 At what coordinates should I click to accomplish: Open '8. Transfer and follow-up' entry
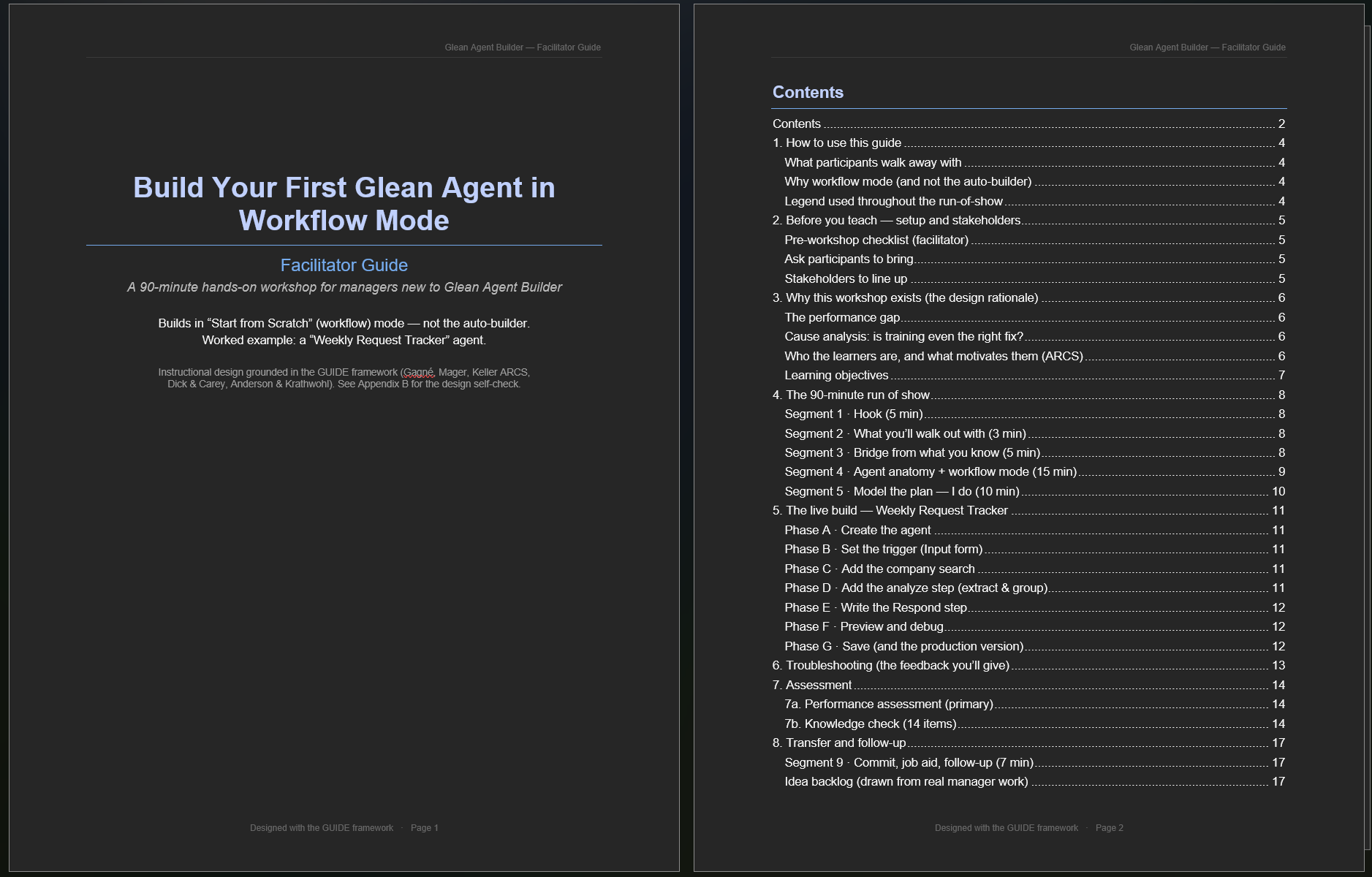tap(1028, 743)
